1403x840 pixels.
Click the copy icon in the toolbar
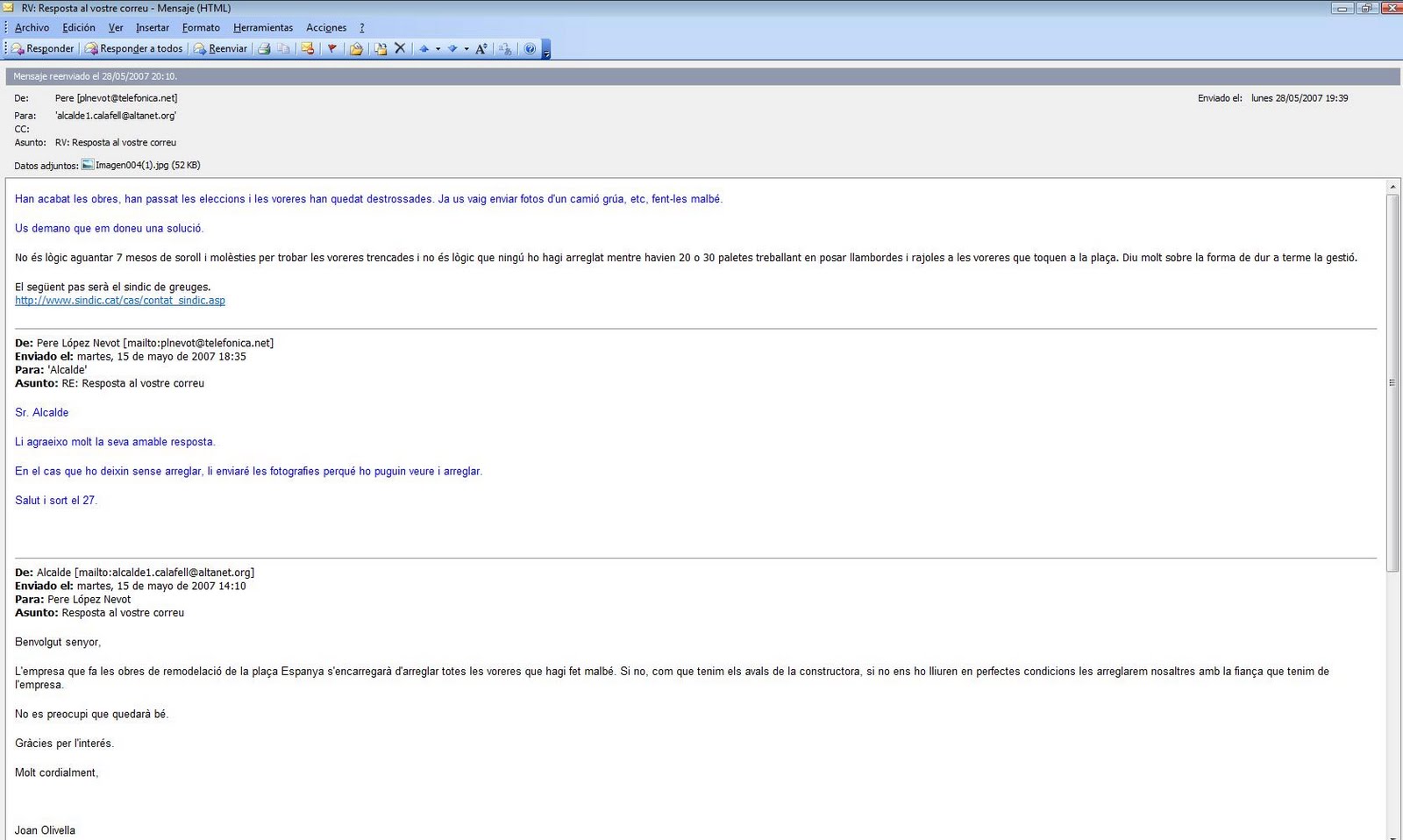click(x=284, y=49)
